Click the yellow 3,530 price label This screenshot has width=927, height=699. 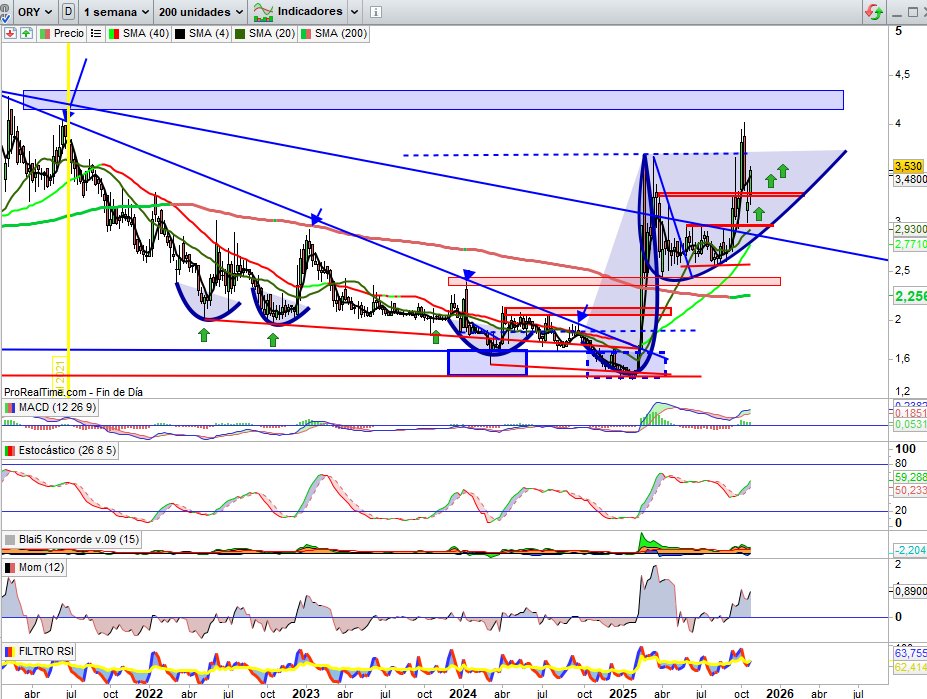pyautogui.click(x=908, y=166)
